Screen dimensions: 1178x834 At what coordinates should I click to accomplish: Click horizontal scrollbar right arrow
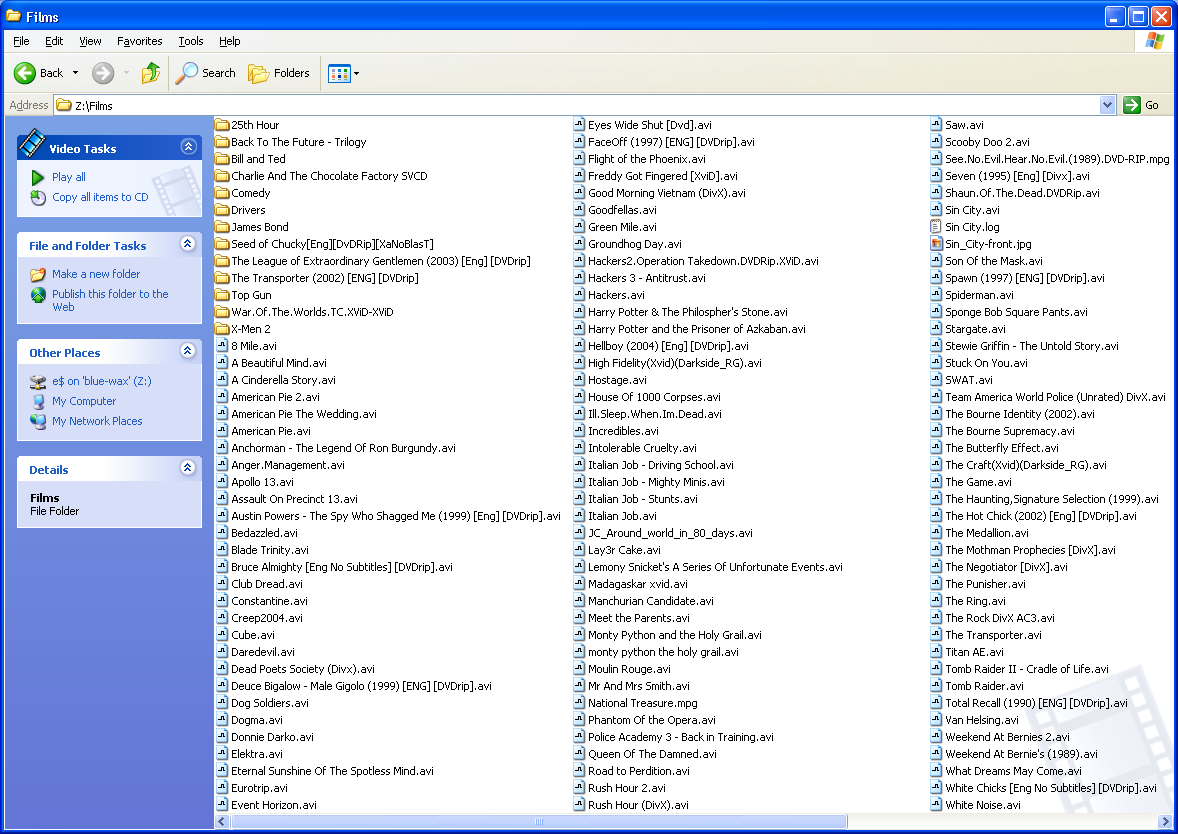pyautogui.click(x=1165, y=821)
